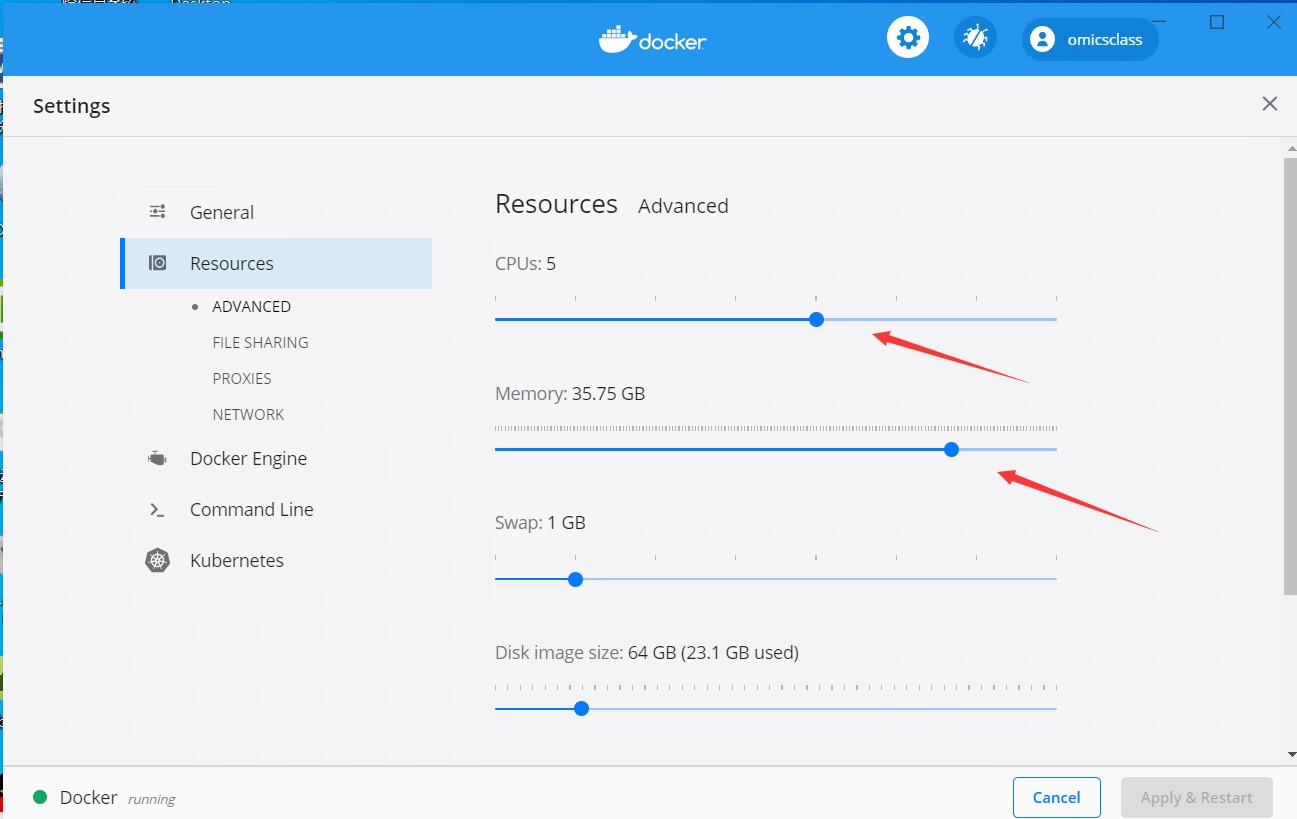Click the 'Settings' panel title
The height and width of the screenshot is (819, 1297).
click(71, 106)
